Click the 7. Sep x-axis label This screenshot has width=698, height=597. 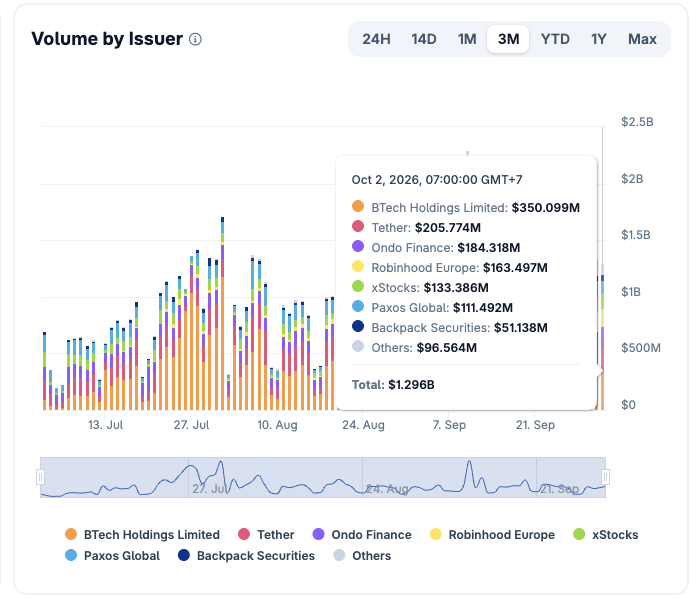coord(449,425)
